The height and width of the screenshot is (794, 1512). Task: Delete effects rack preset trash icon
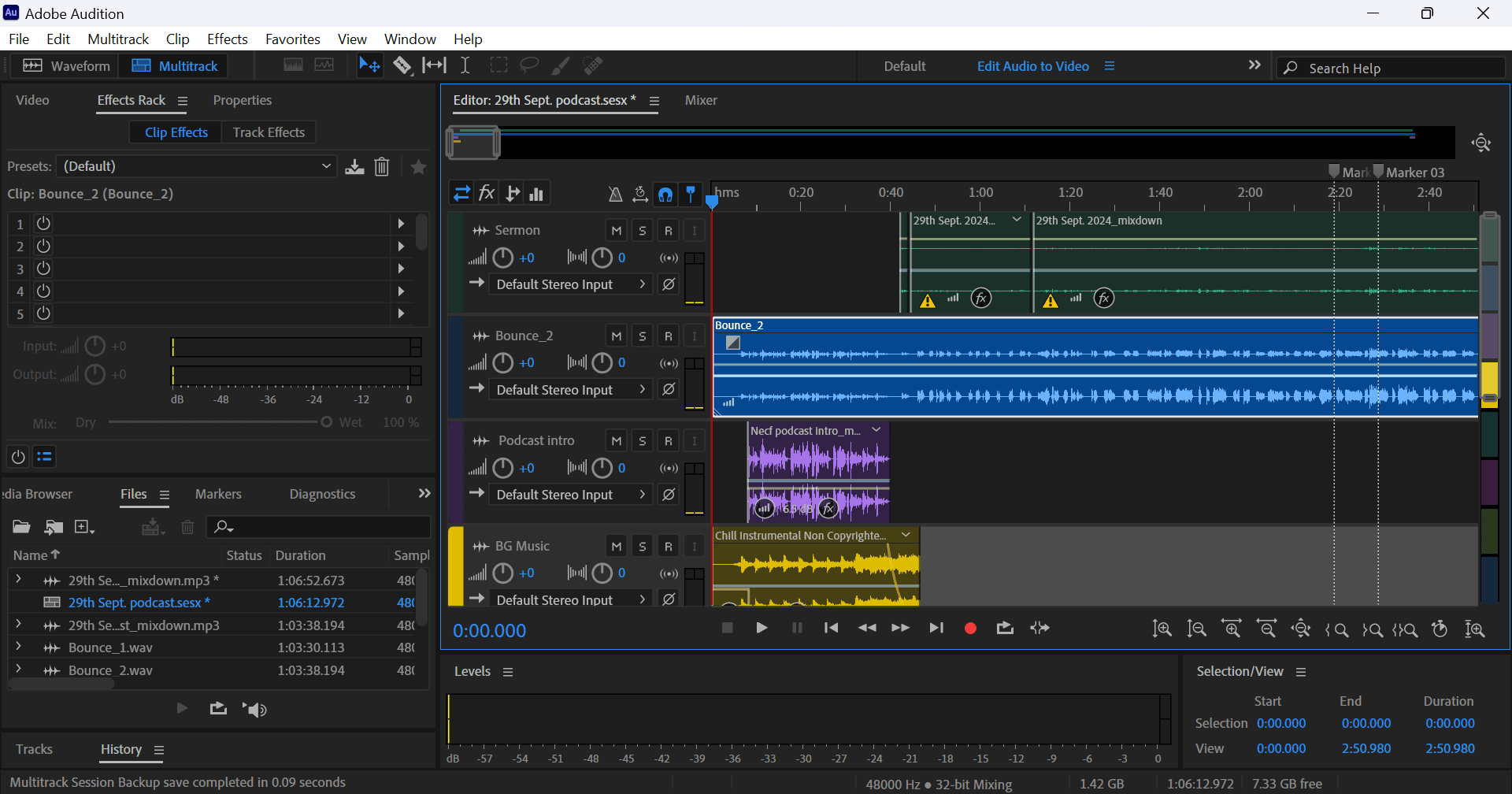(x=382, y=167)
